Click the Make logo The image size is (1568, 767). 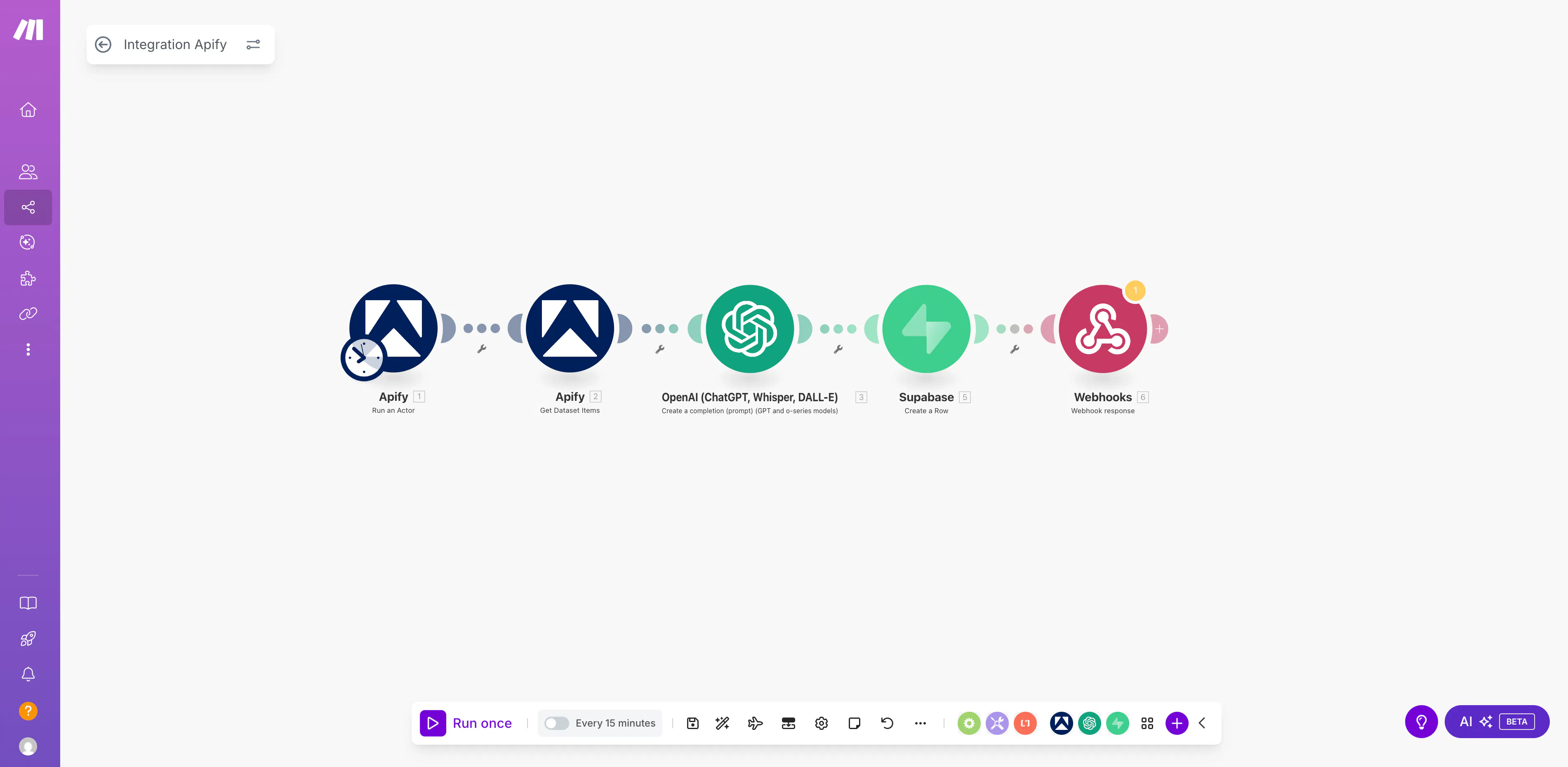coord(28,29)
